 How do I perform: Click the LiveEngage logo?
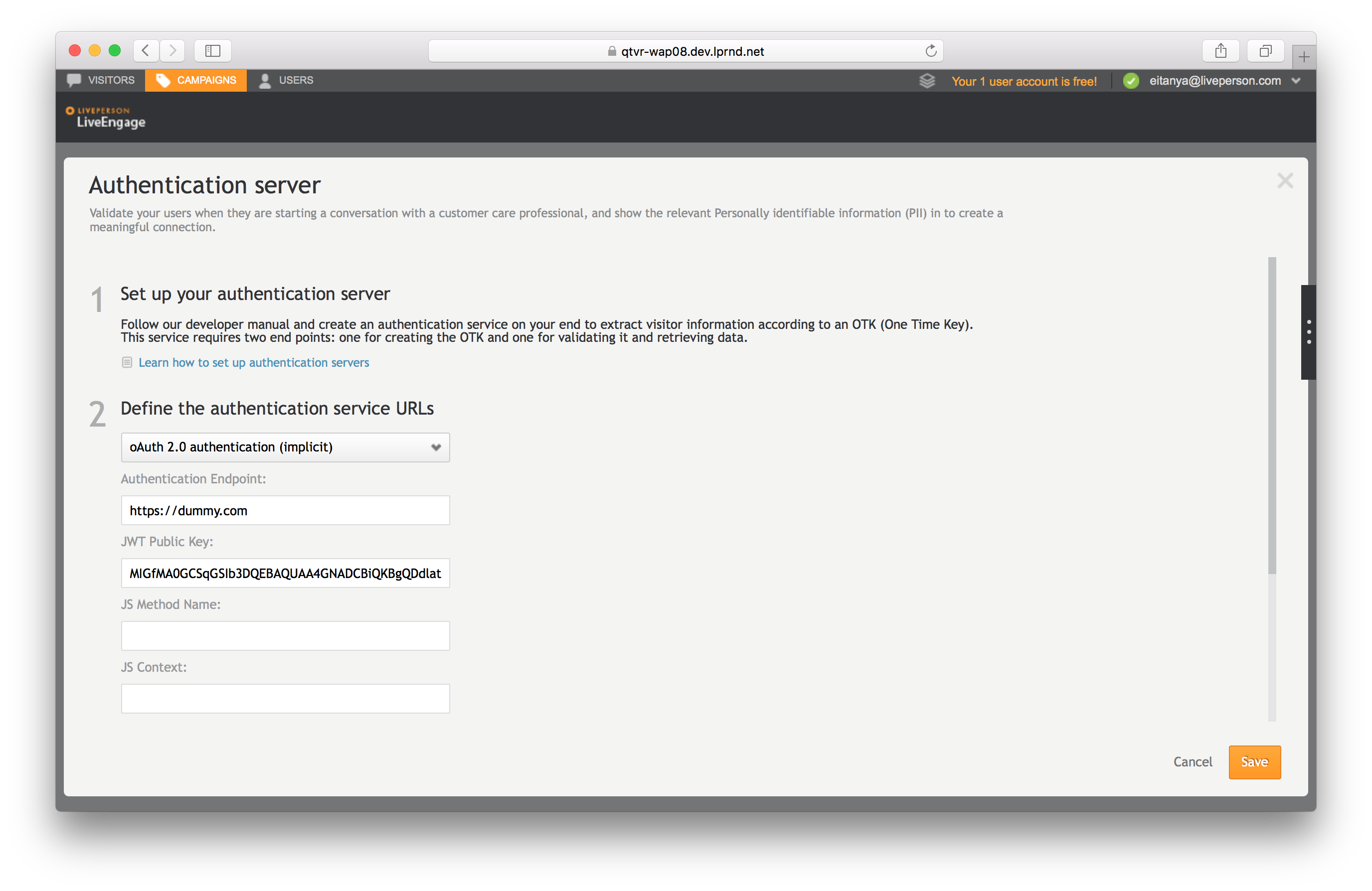tap(106, 118)
